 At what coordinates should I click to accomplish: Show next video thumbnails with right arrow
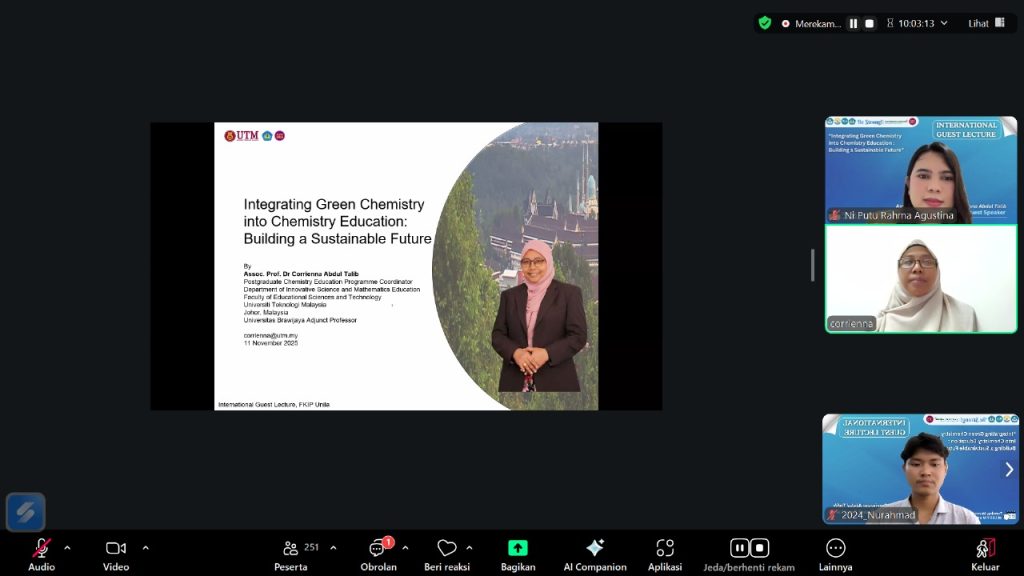[x=1008, y=469]
